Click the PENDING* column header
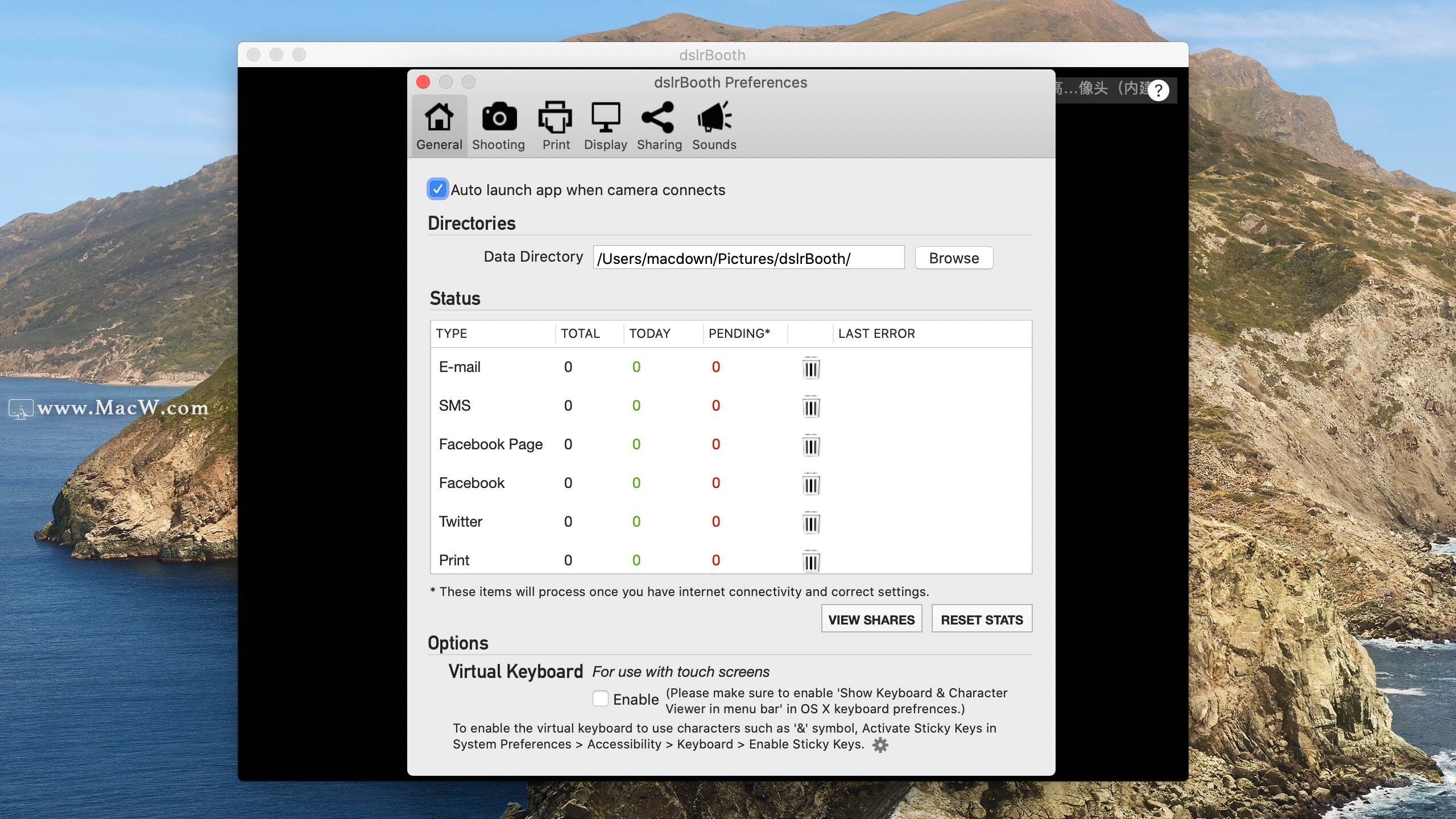Viewport: 1456px width, 819px height. coord(739,334)
